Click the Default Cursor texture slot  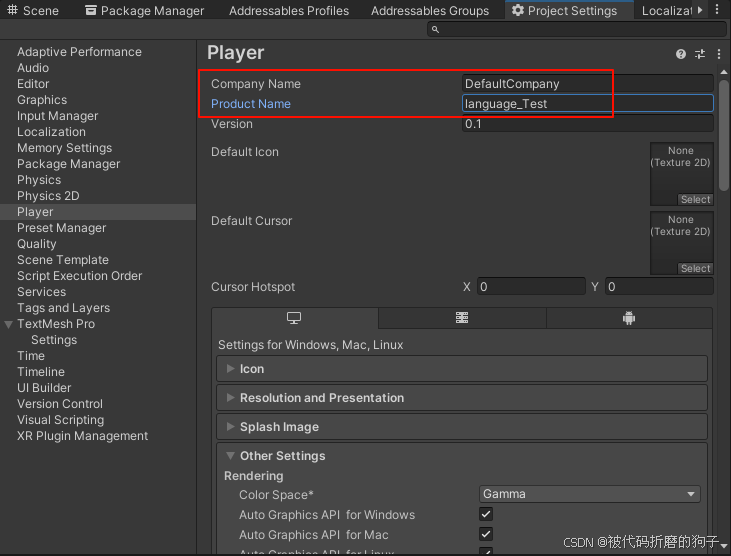[682, 243]
